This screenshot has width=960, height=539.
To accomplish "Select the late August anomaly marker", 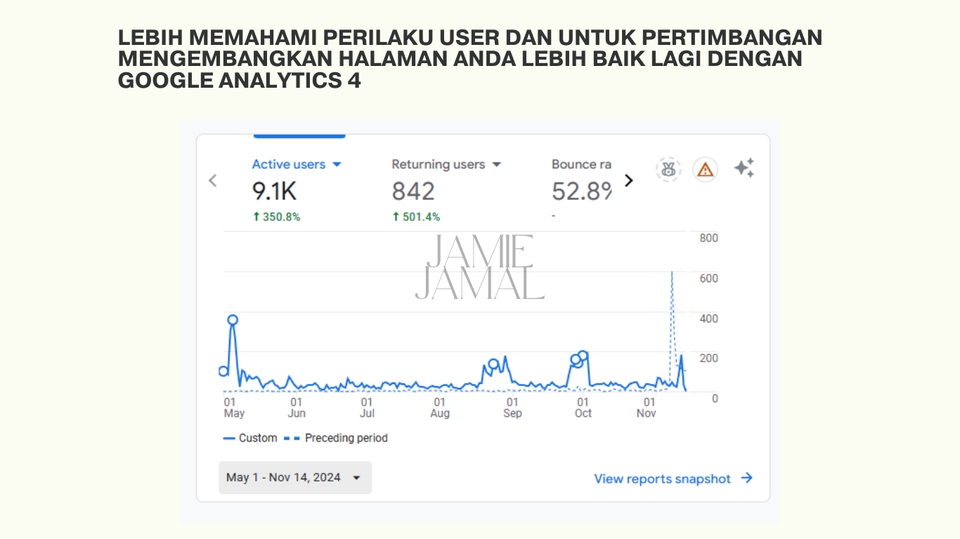I will tap(493, 364).
